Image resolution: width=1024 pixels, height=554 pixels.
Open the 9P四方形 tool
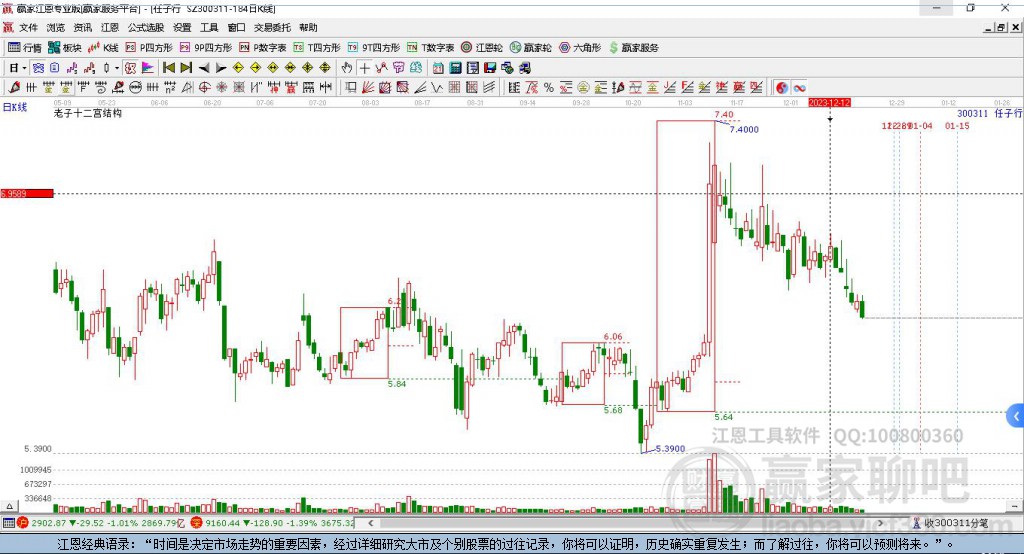[x=206, y=48]
